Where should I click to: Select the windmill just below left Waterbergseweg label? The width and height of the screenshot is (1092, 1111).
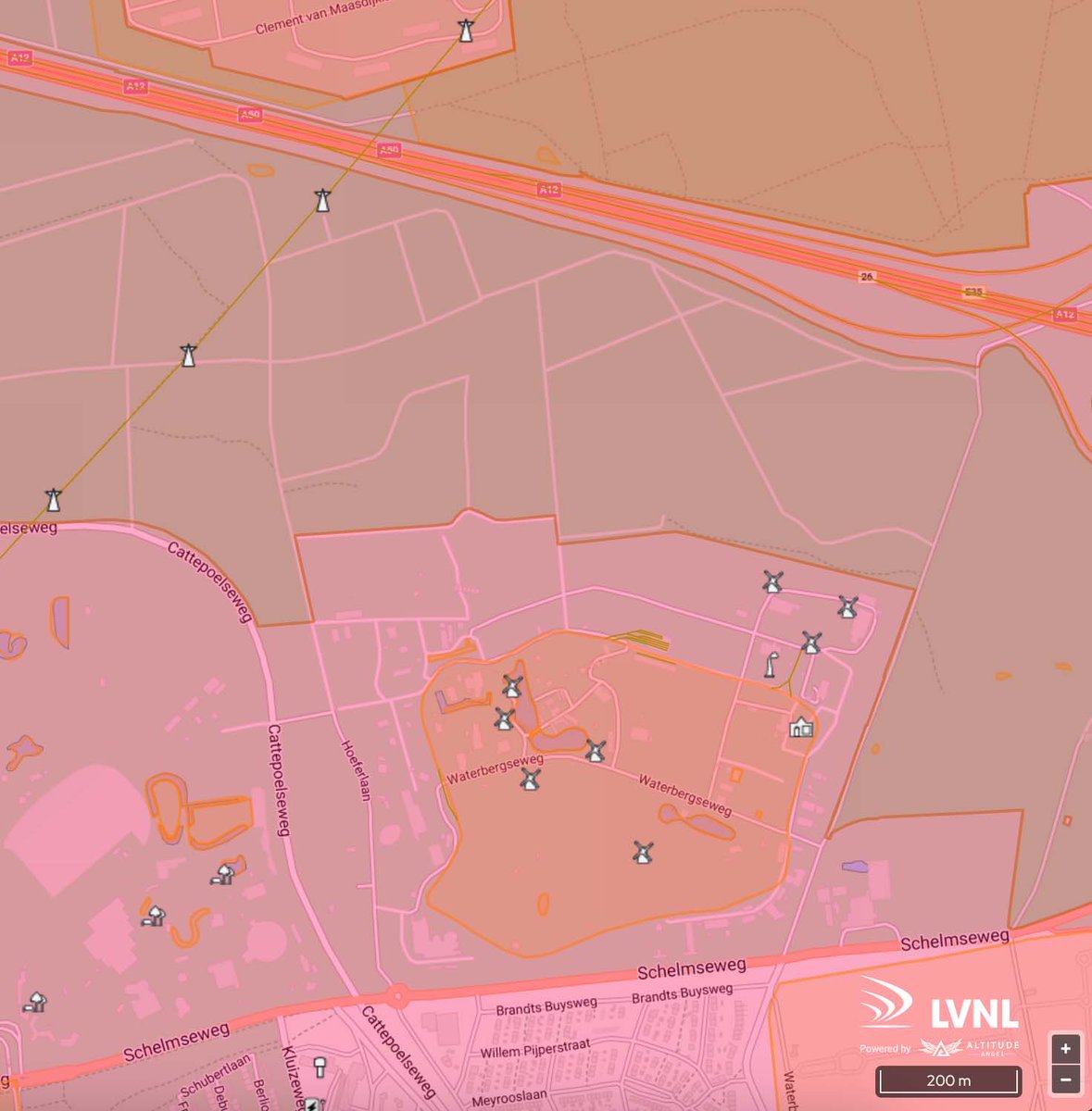pos(530,780)
